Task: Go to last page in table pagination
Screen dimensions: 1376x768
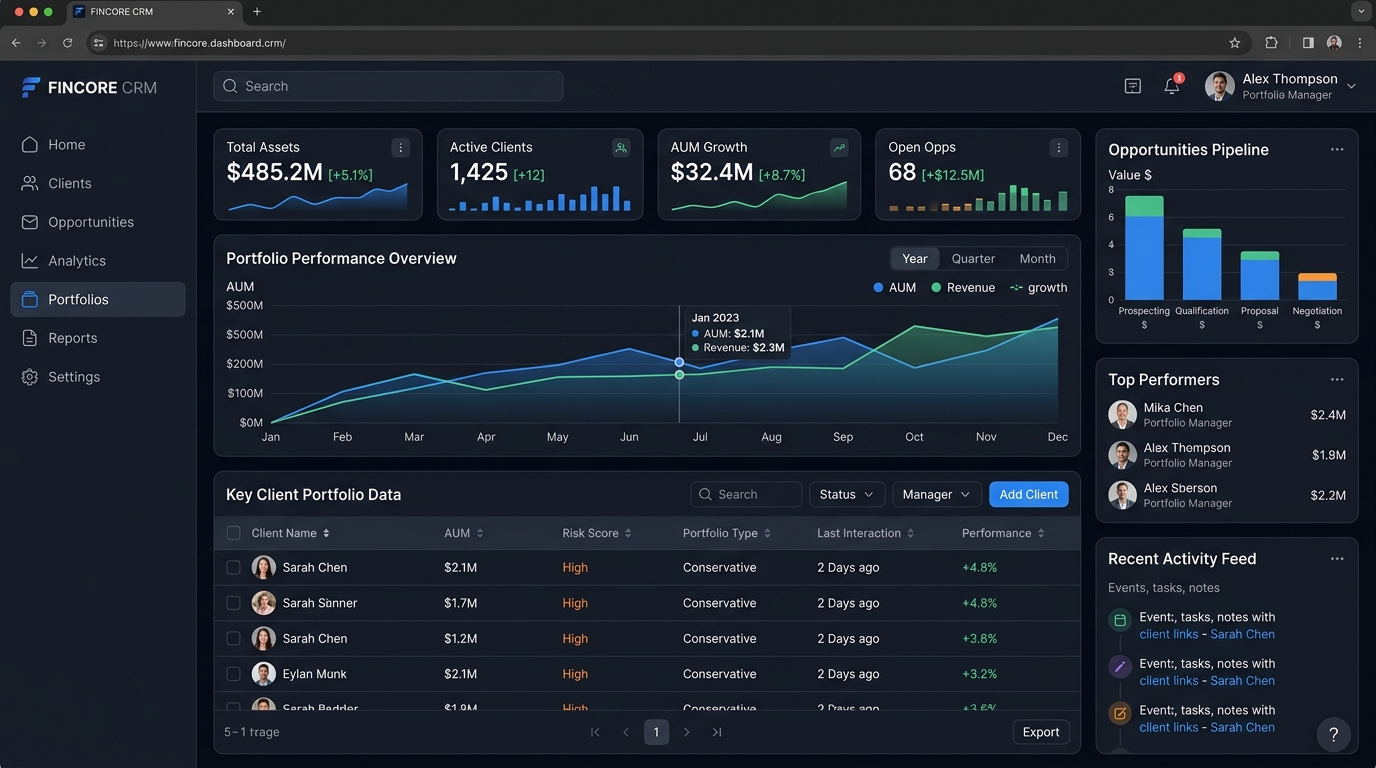Action: click(717, 732)
